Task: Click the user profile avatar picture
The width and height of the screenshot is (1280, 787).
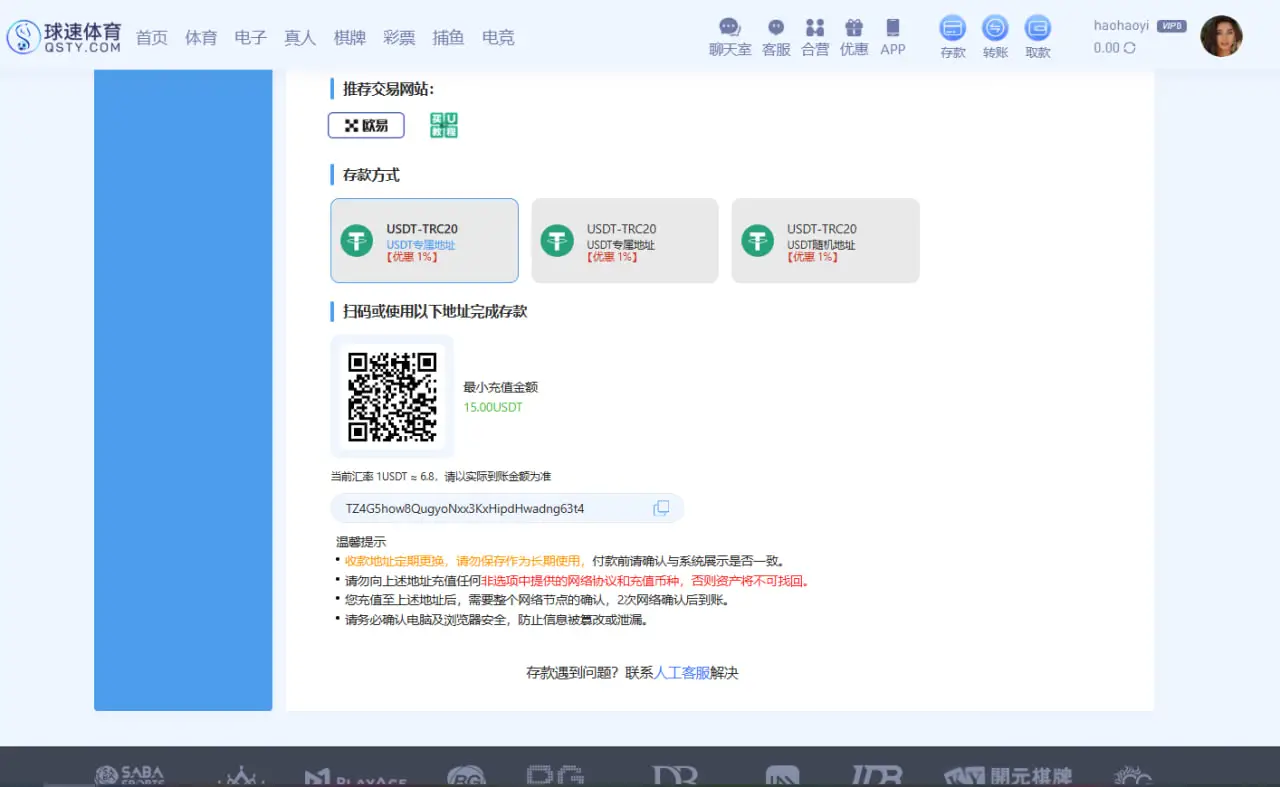Action: (x=1222, y=35)
